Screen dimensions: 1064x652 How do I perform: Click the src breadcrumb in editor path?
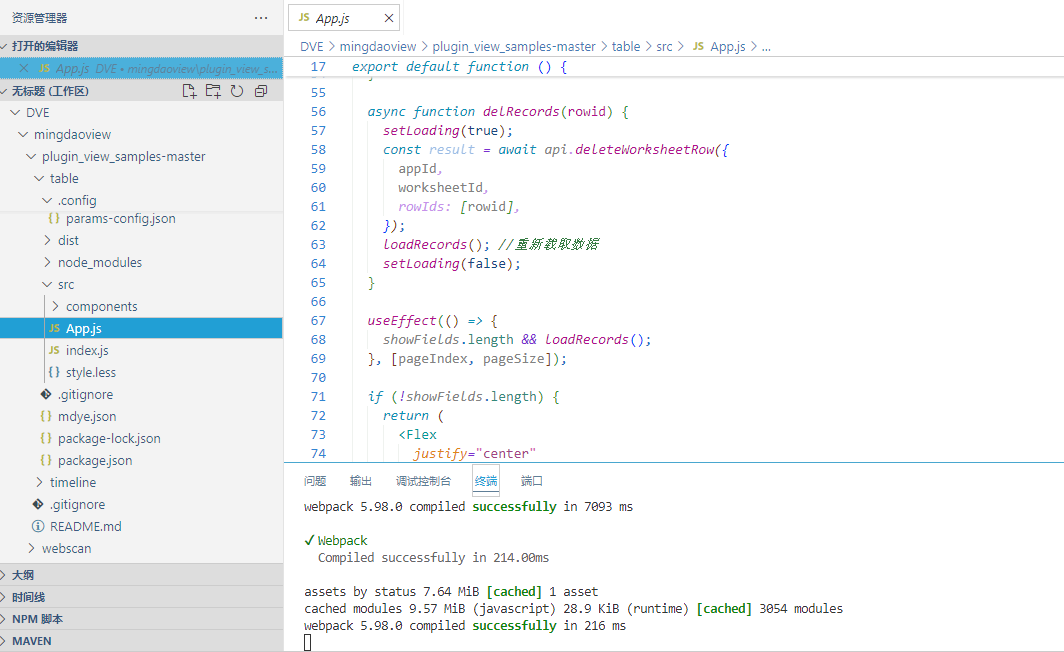point(664,46)
